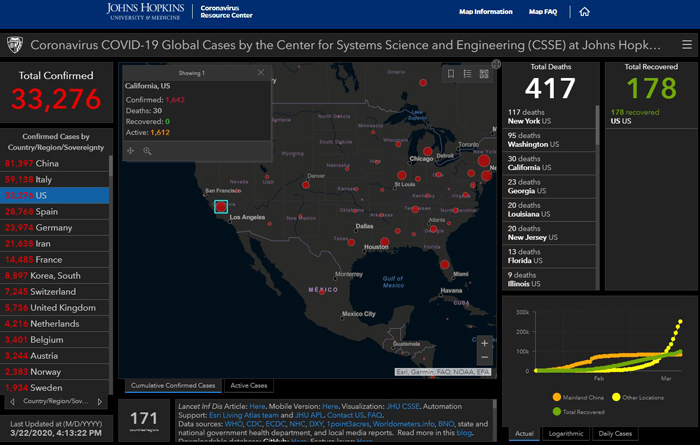Open the Worldometers.info data source link
The height and width of the screenshot is (445, 700).
[x=404, y=424]
